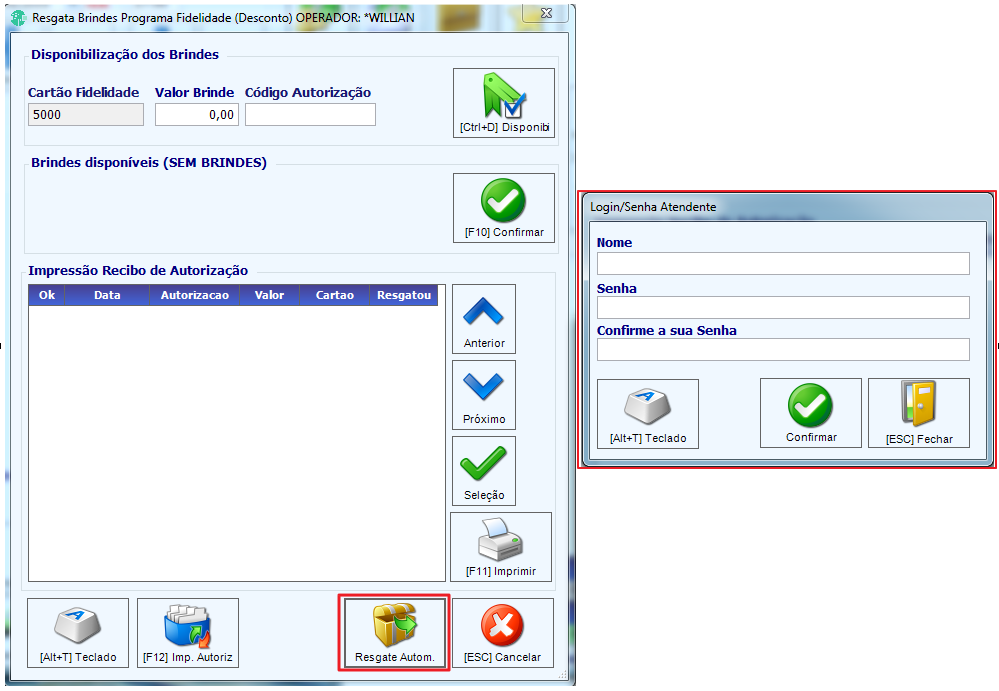Click Alt+T Teclado in login dialog
This screenshot has width=999, height=691.
pos(648,414)
